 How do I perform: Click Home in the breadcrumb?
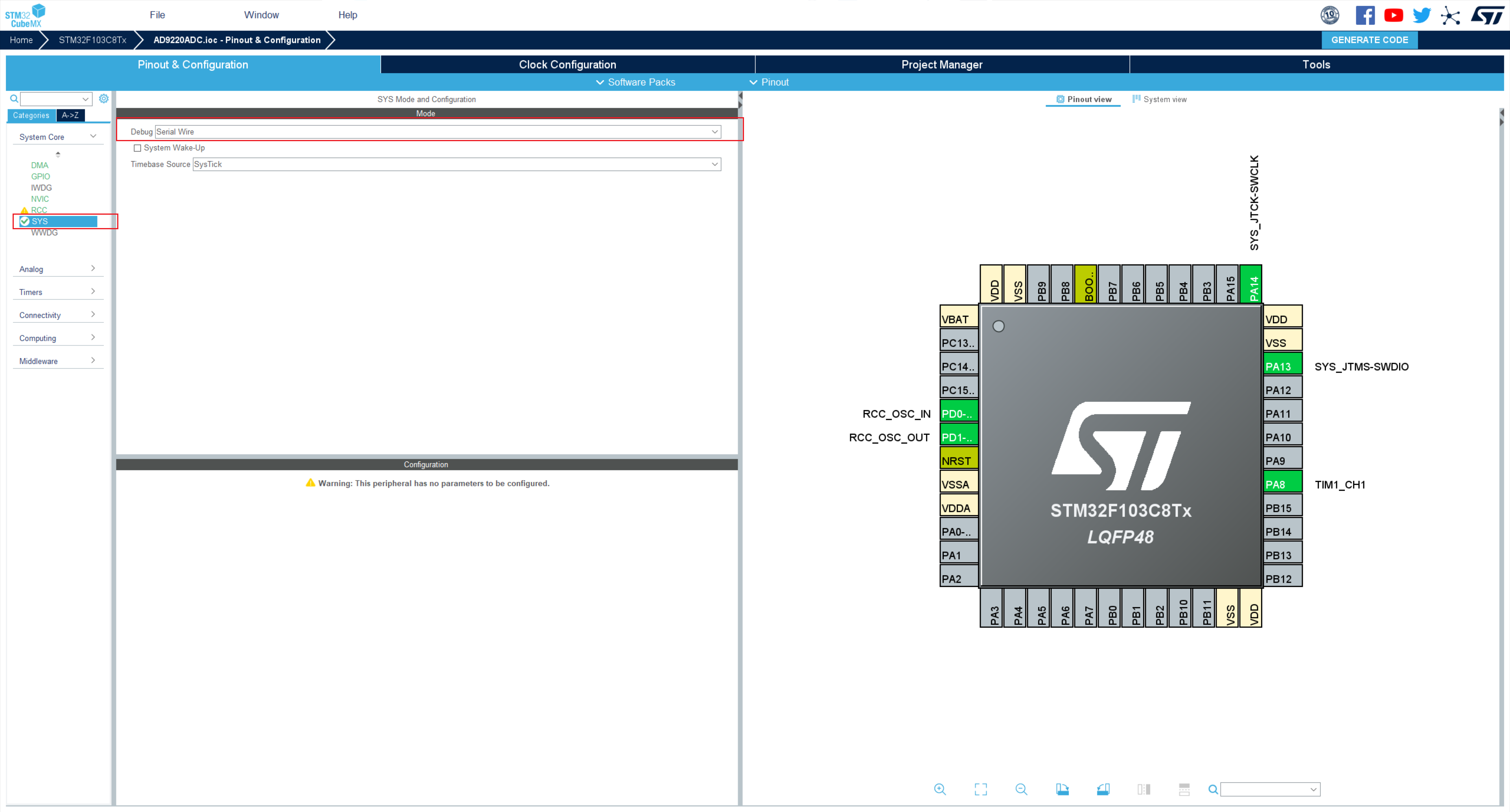[21, 40]
